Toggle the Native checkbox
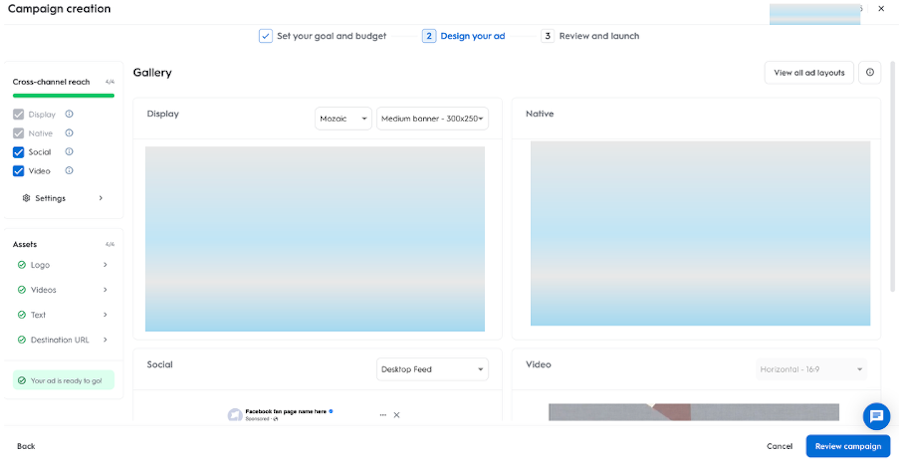This screenshot has width=900, height=464. (x=18, y=133)
